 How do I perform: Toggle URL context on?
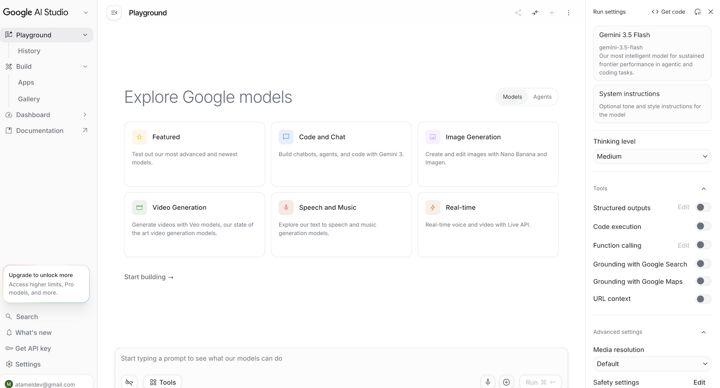coord(703,299)
